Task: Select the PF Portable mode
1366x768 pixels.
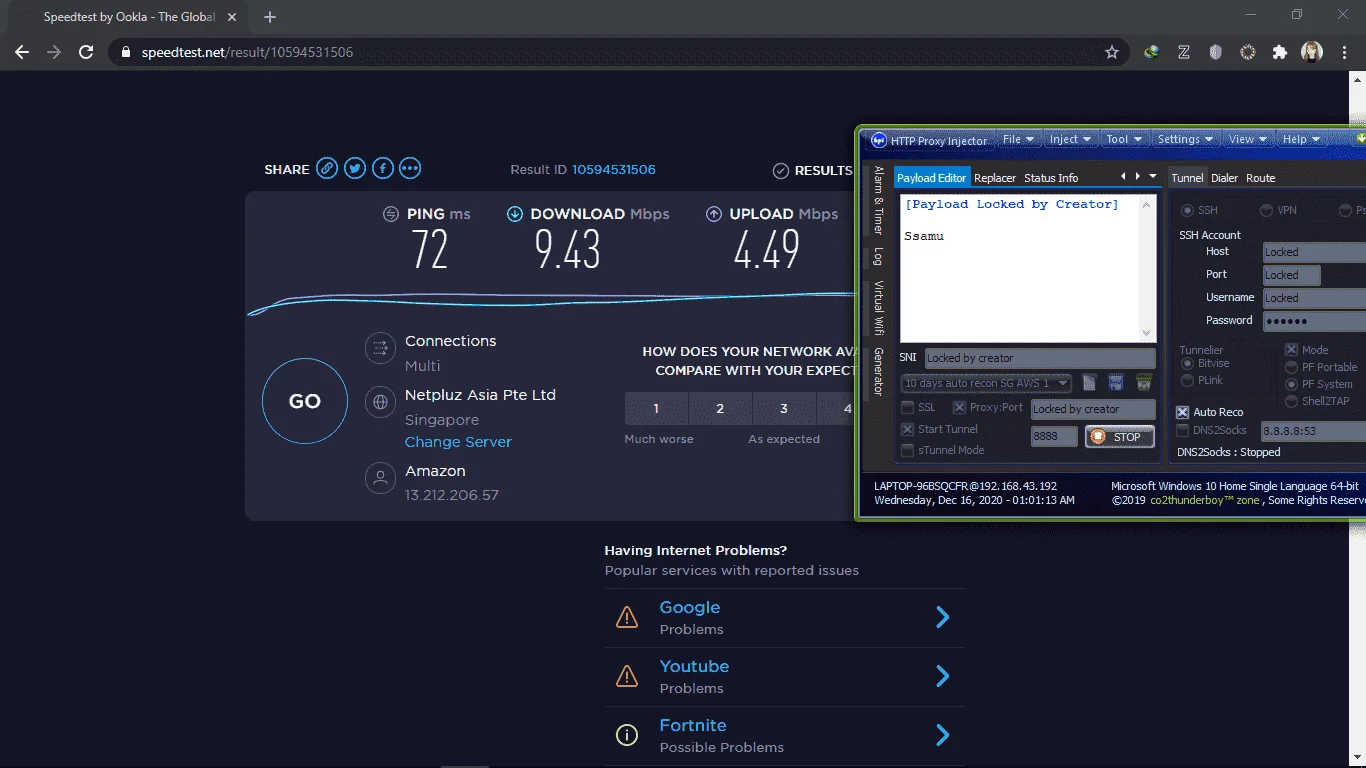Action: [1292, 367]
